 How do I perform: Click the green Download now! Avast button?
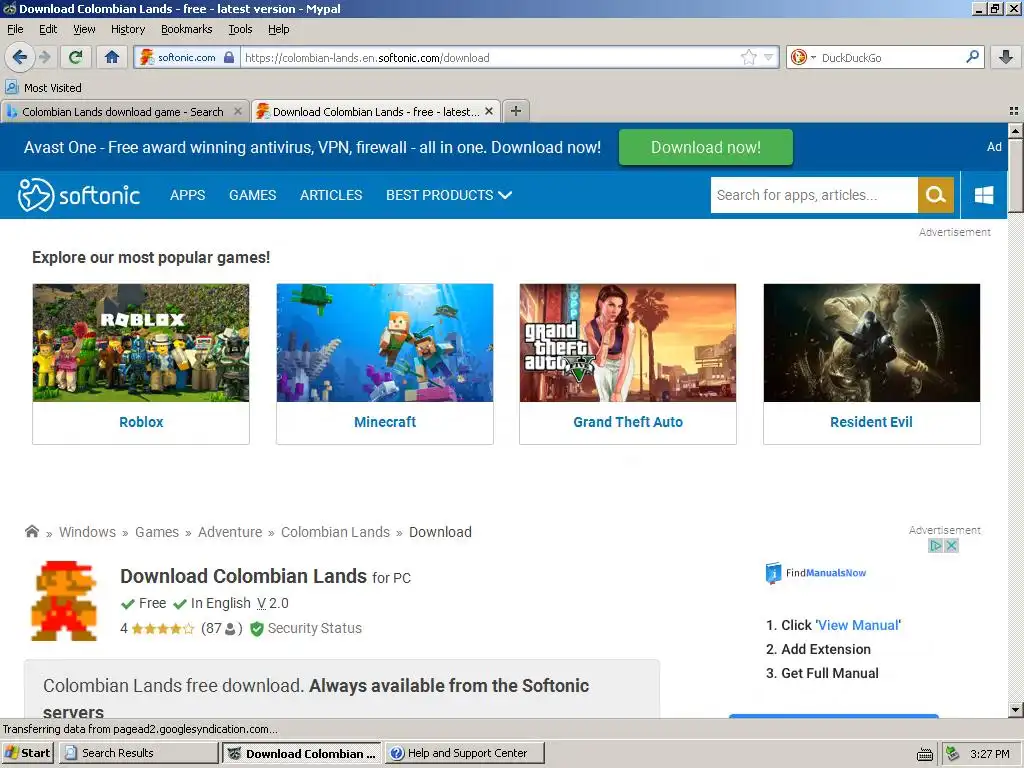coord(705,147)
